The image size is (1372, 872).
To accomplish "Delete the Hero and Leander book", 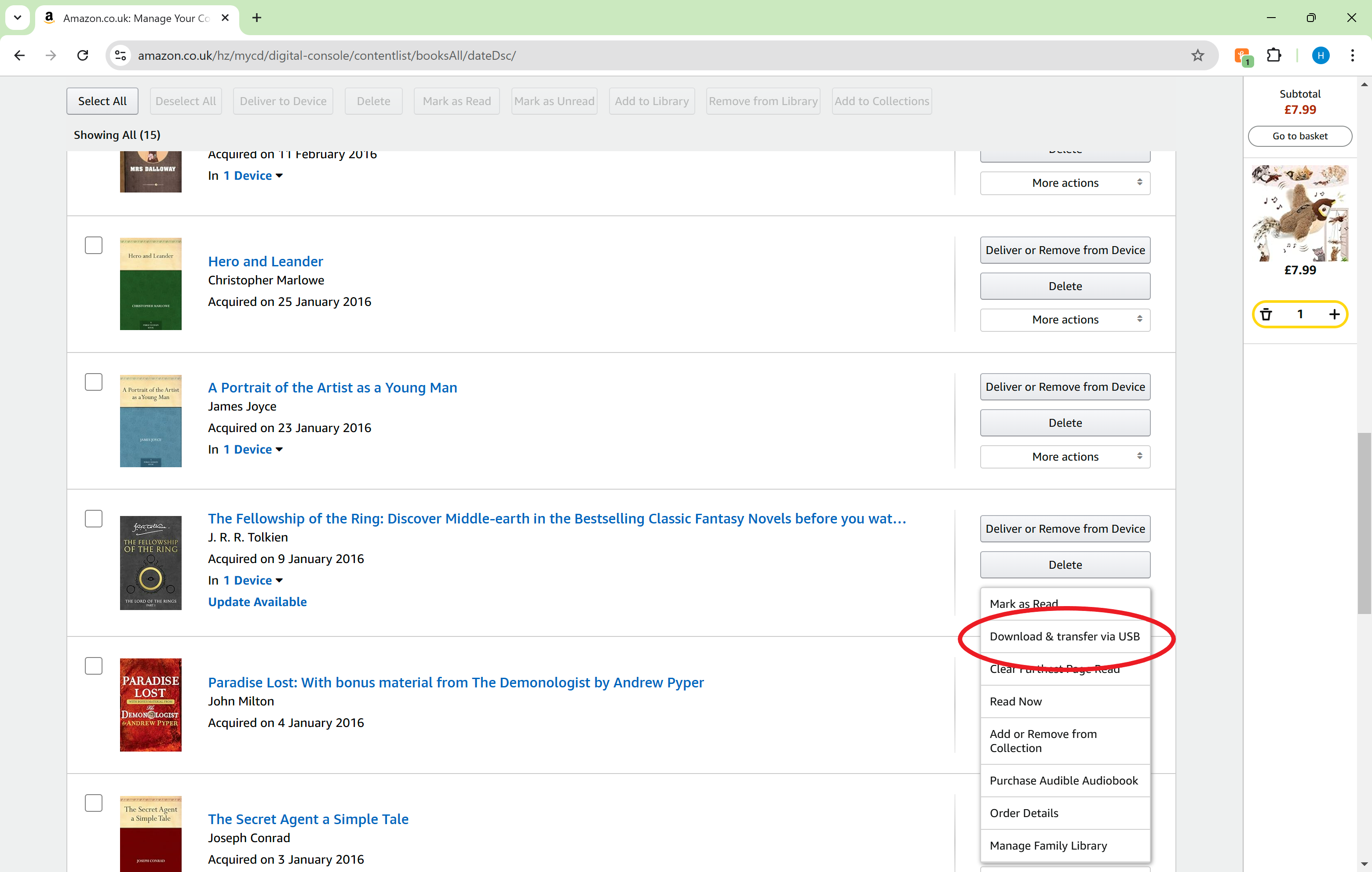I will (1065, 286).
